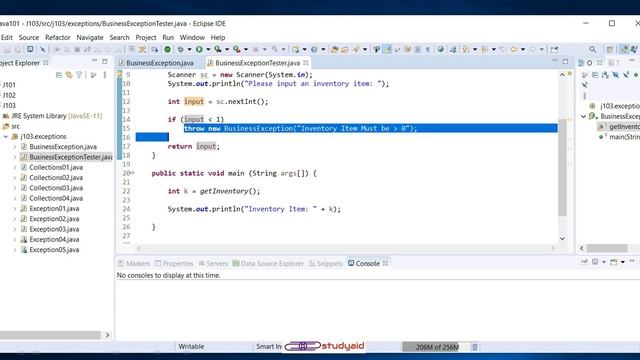Viewport: 640px width, 360px height.
Task: Click the Run External Tools icon
Action: pos(237,49)
